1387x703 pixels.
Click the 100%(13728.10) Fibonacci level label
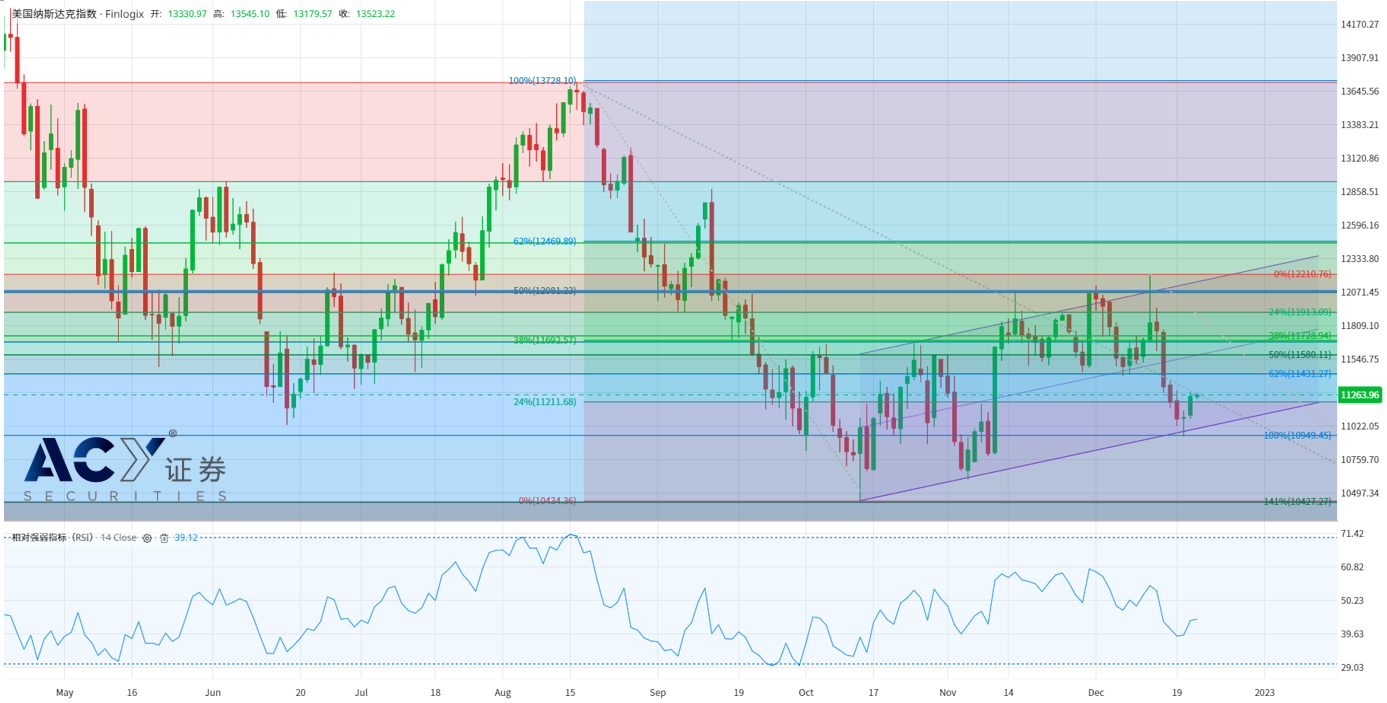click(x=542, y=81)
